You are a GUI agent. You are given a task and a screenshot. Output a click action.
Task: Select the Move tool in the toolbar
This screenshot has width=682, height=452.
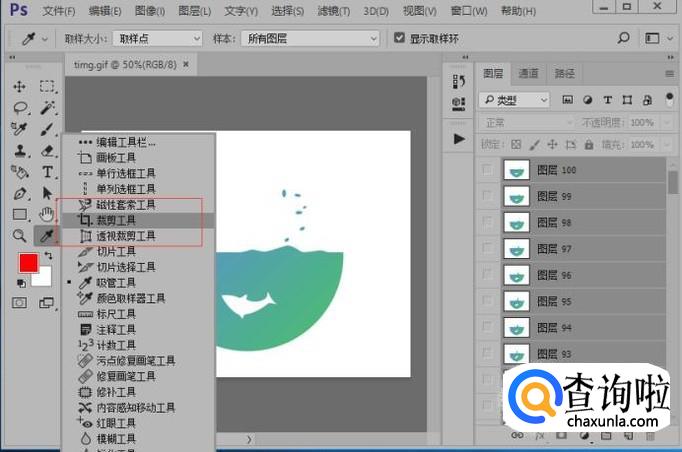[19, 87]
